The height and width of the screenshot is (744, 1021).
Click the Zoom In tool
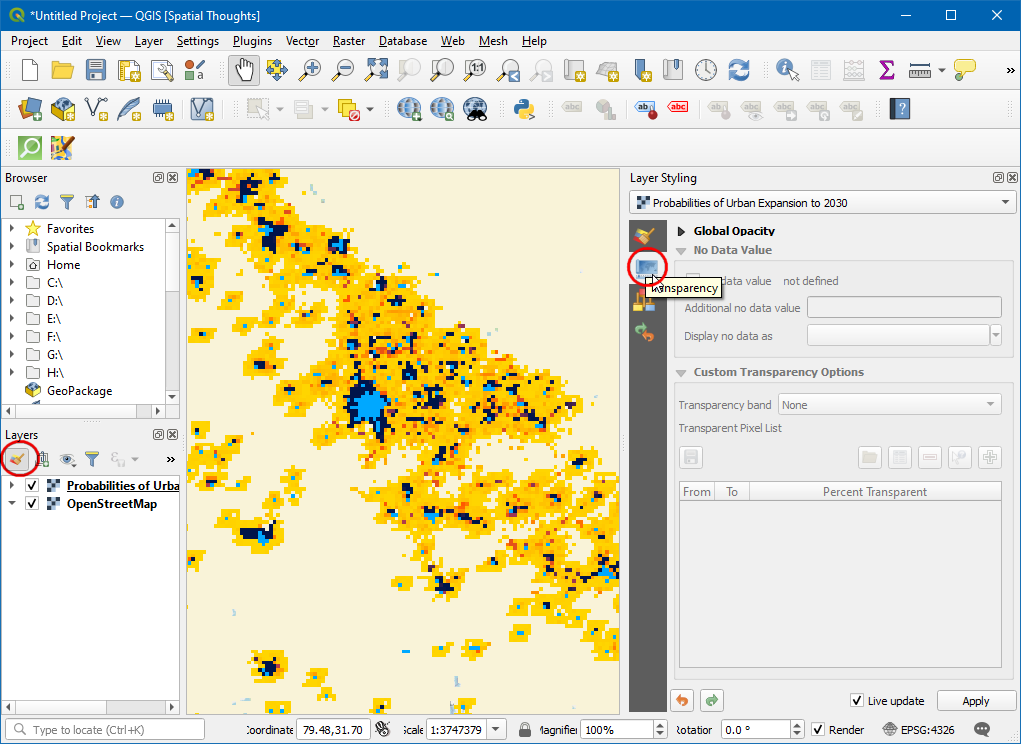[311, 70]
